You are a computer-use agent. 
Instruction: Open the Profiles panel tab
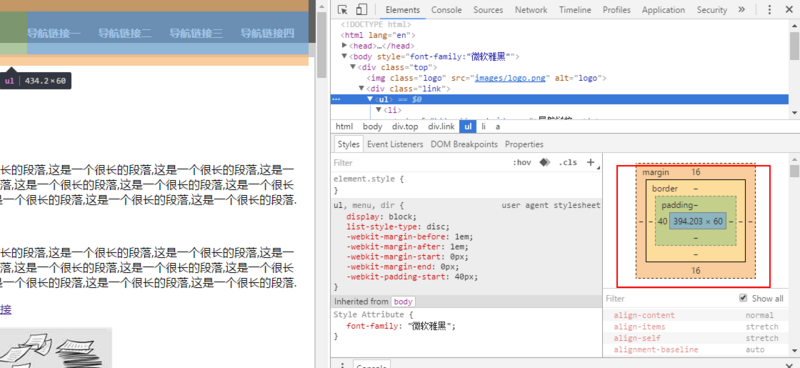click(x=616, y=10)
